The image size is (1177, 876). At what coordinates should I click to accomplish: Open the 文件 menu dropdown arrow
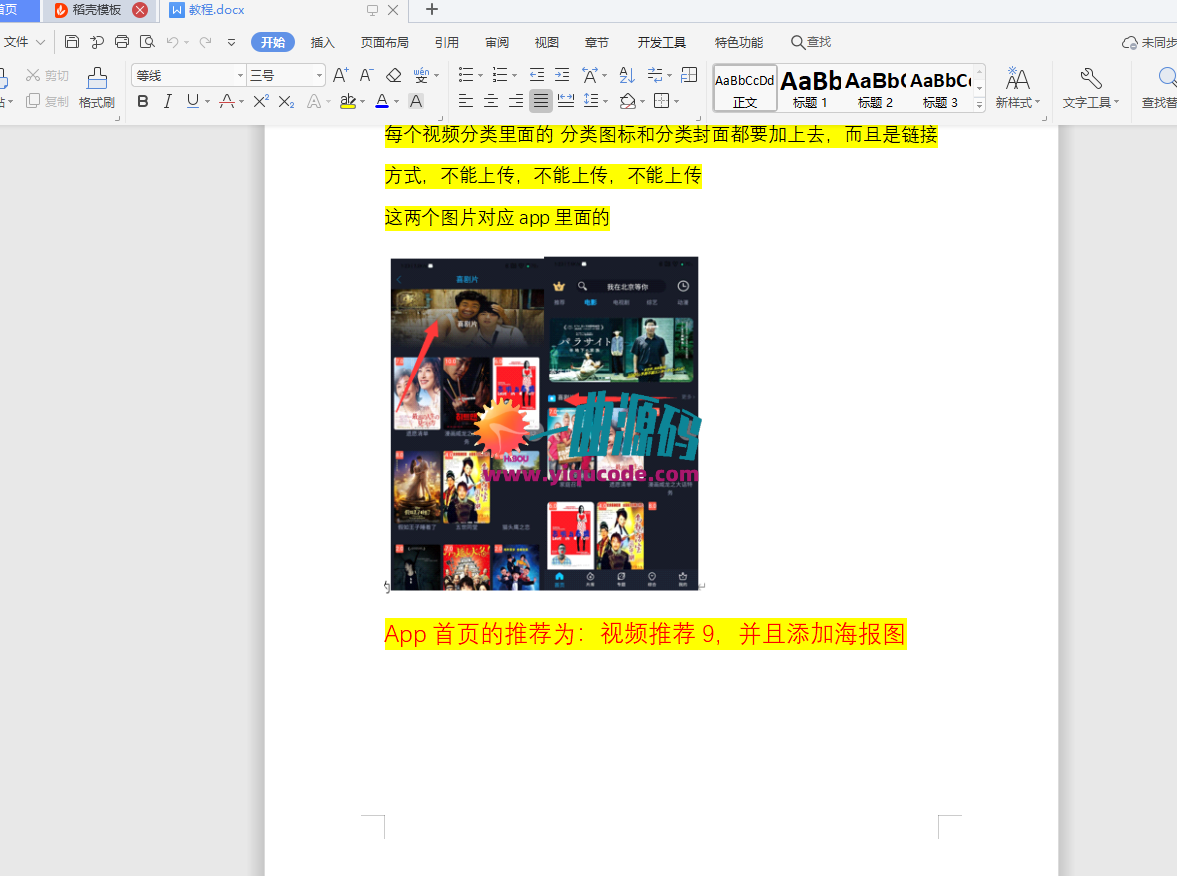[x=41, y=42]
